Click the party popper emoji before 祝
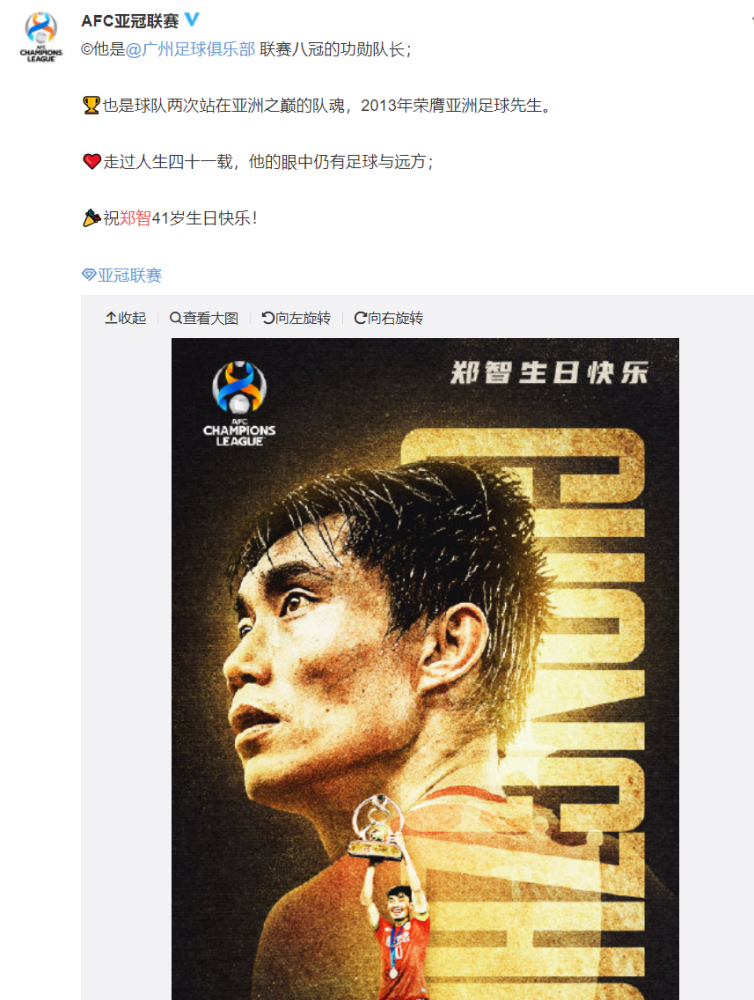The height and width of the screenshot is (1000, 754). click(x=91, y=218)
